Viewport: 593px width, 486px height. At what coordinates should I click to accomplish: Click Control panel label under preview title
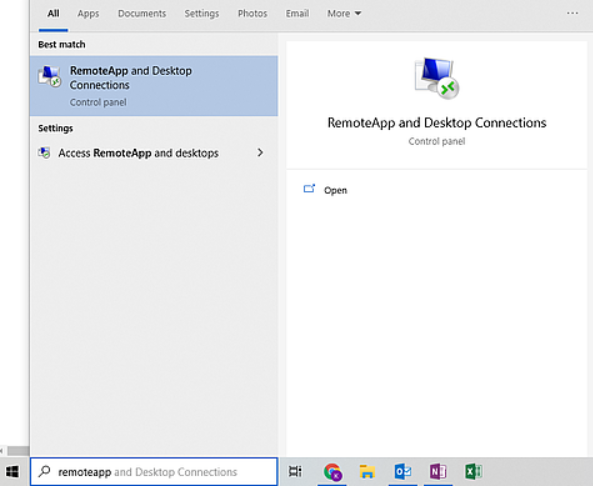(437, 141)
